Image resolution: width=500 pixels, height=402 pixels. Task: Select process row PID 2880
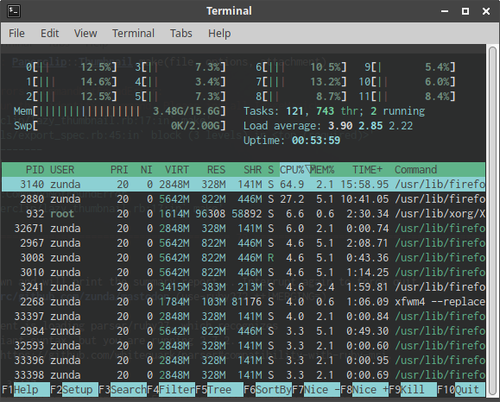pos(243,199)
